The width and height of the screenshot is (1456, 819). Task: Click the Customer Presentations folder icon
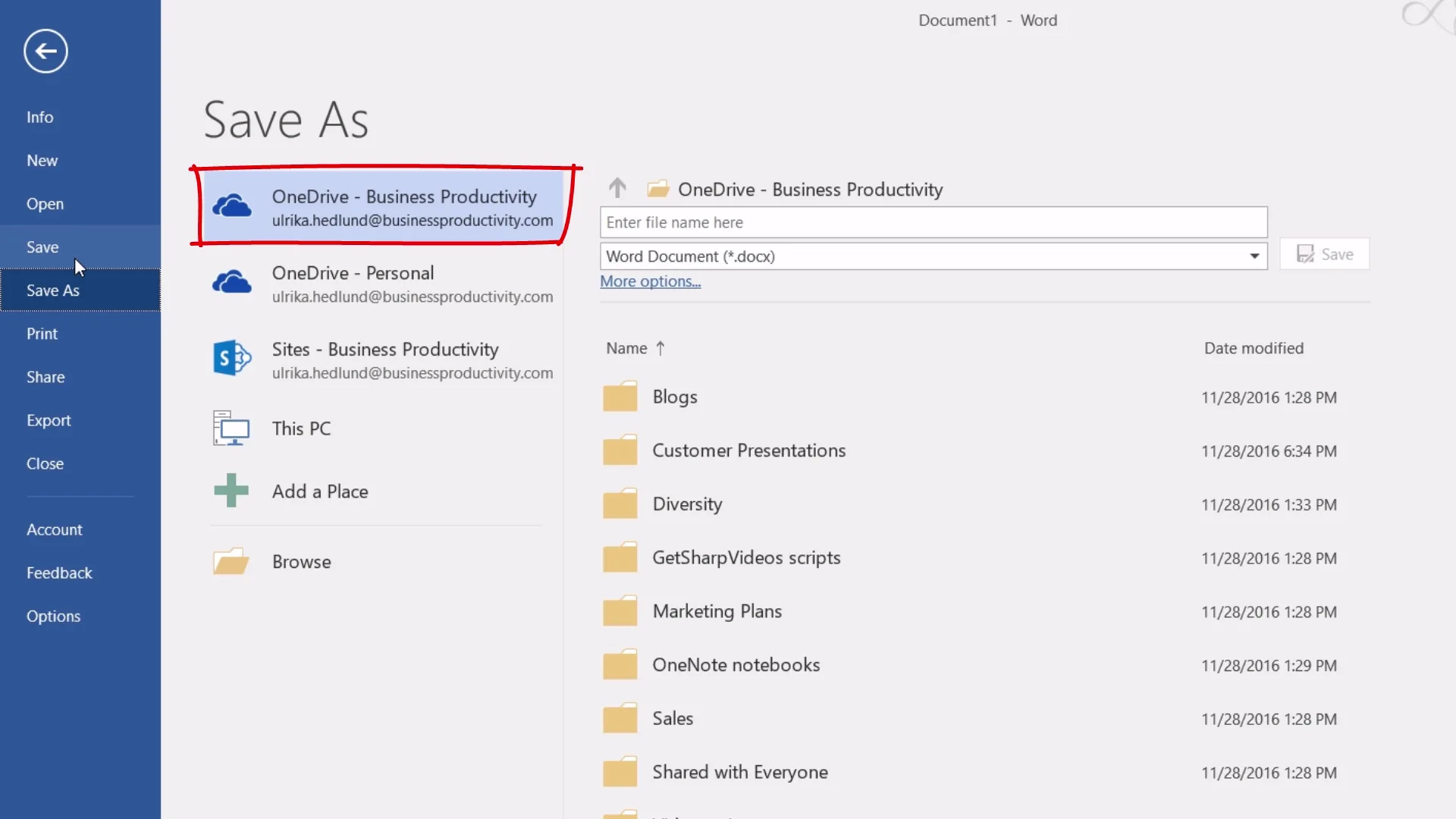point(620,450)
